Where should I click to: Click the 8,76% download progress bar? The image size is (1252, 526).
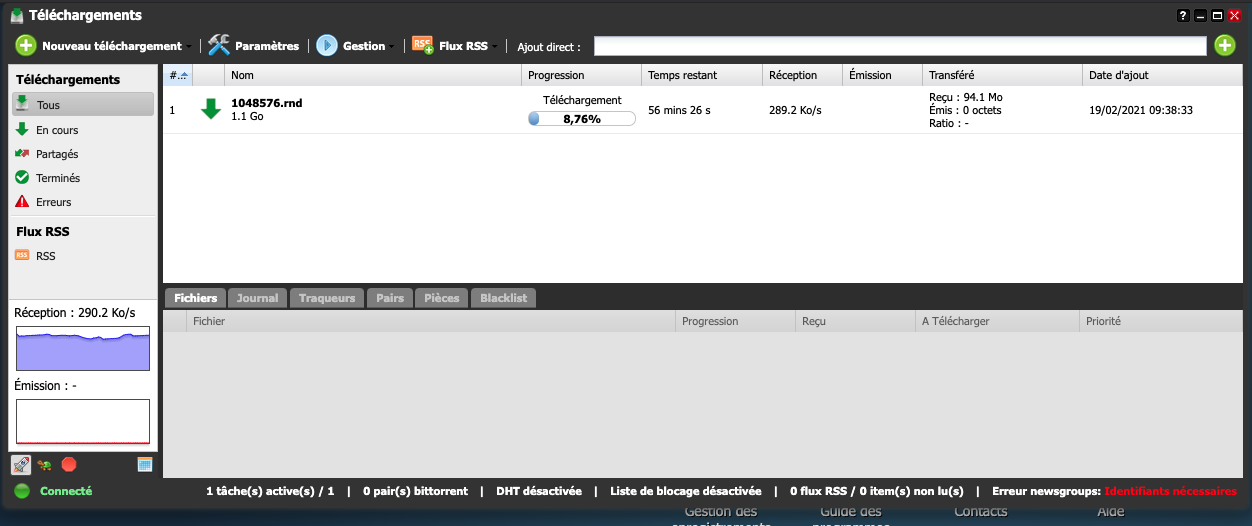pos(581,118)
